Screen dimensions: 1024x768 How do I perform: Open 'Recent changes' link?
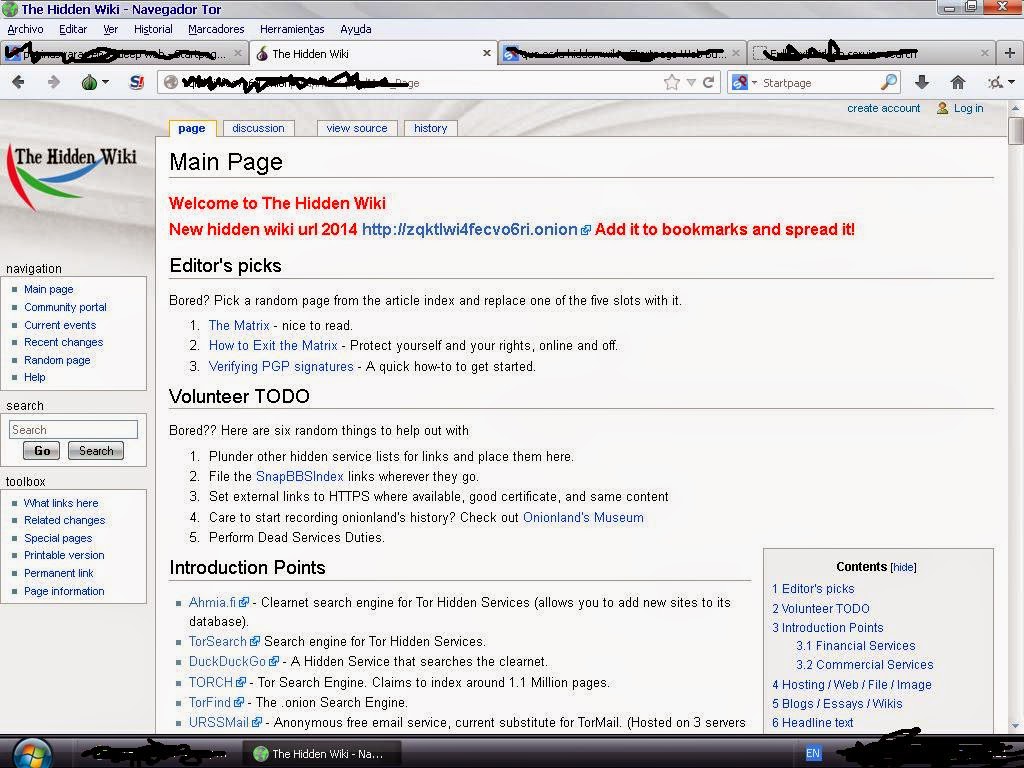tap(63, 342)
